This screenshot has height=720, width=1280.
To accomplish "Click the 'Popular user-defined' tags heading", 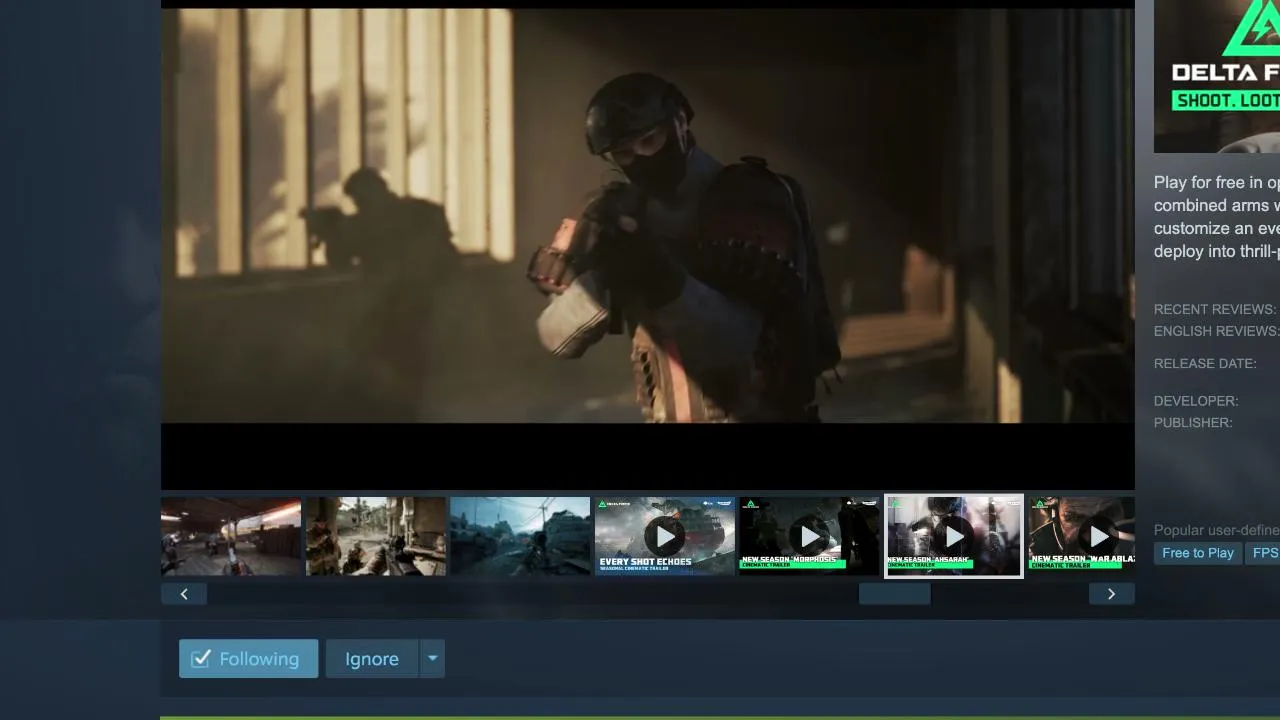I will coord(1217,530).
